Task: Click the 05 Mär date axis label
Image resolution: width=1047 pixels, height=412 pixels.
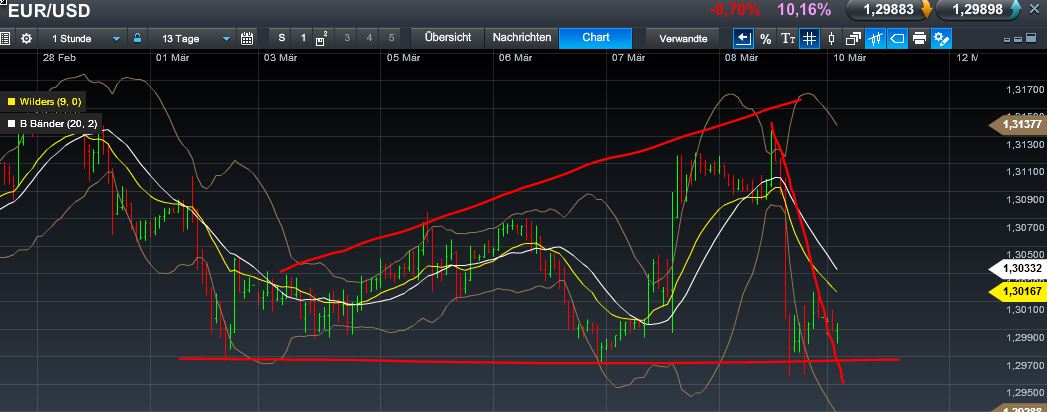Action: (403, 57)
